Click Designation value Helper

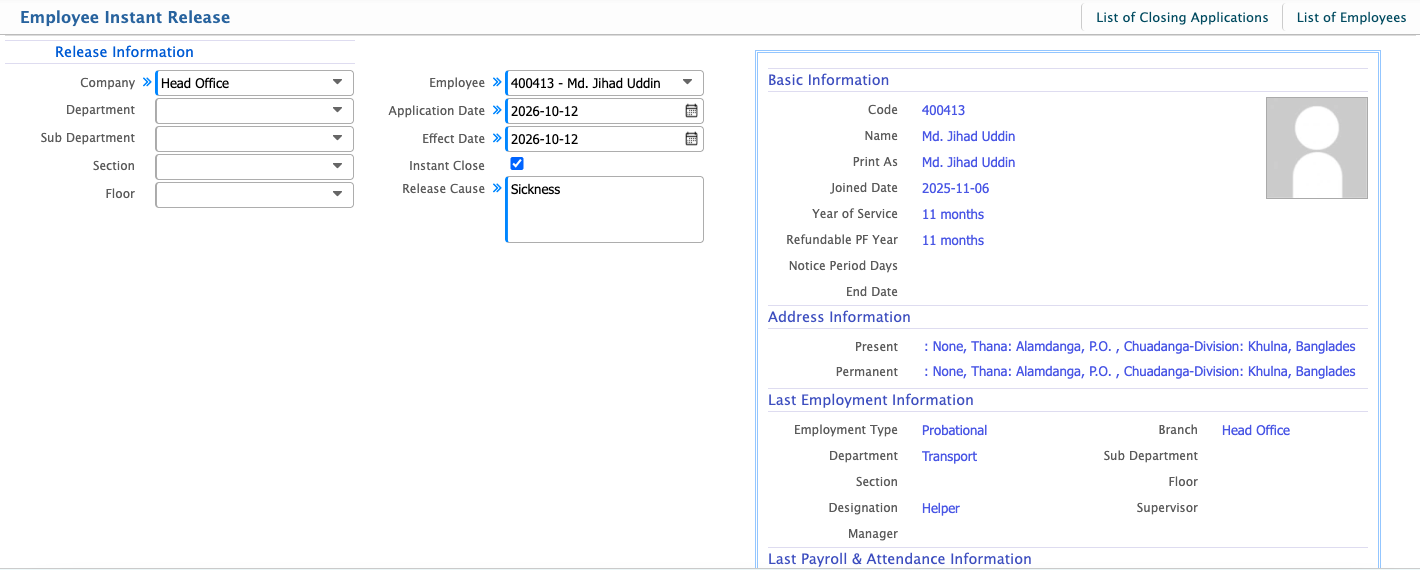pyautogui.click(x=940, y=508)
